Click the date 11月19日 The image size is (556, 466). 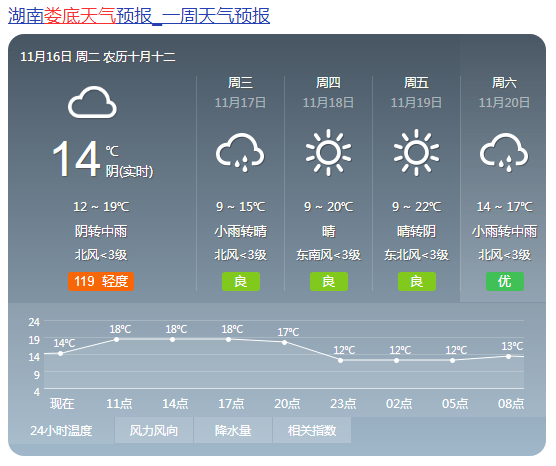pos(416,103)
